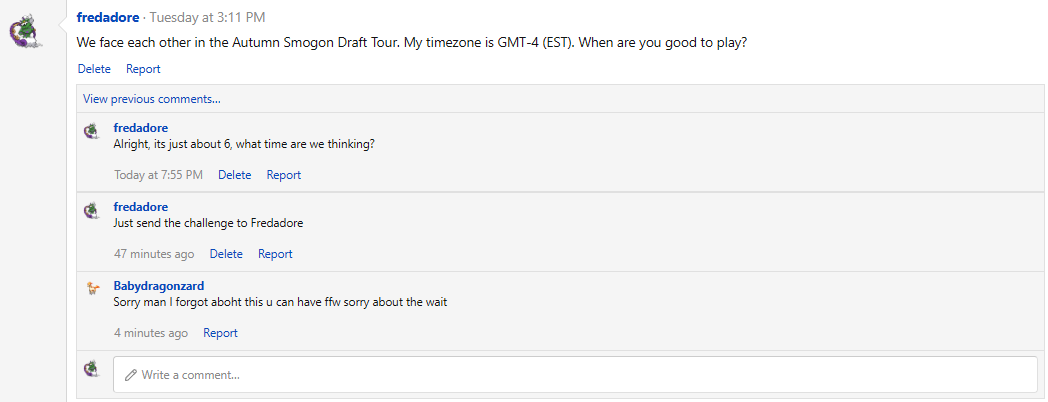Expand View previous comments
This screenshot has width=1048, height=402.
[152, 99]
